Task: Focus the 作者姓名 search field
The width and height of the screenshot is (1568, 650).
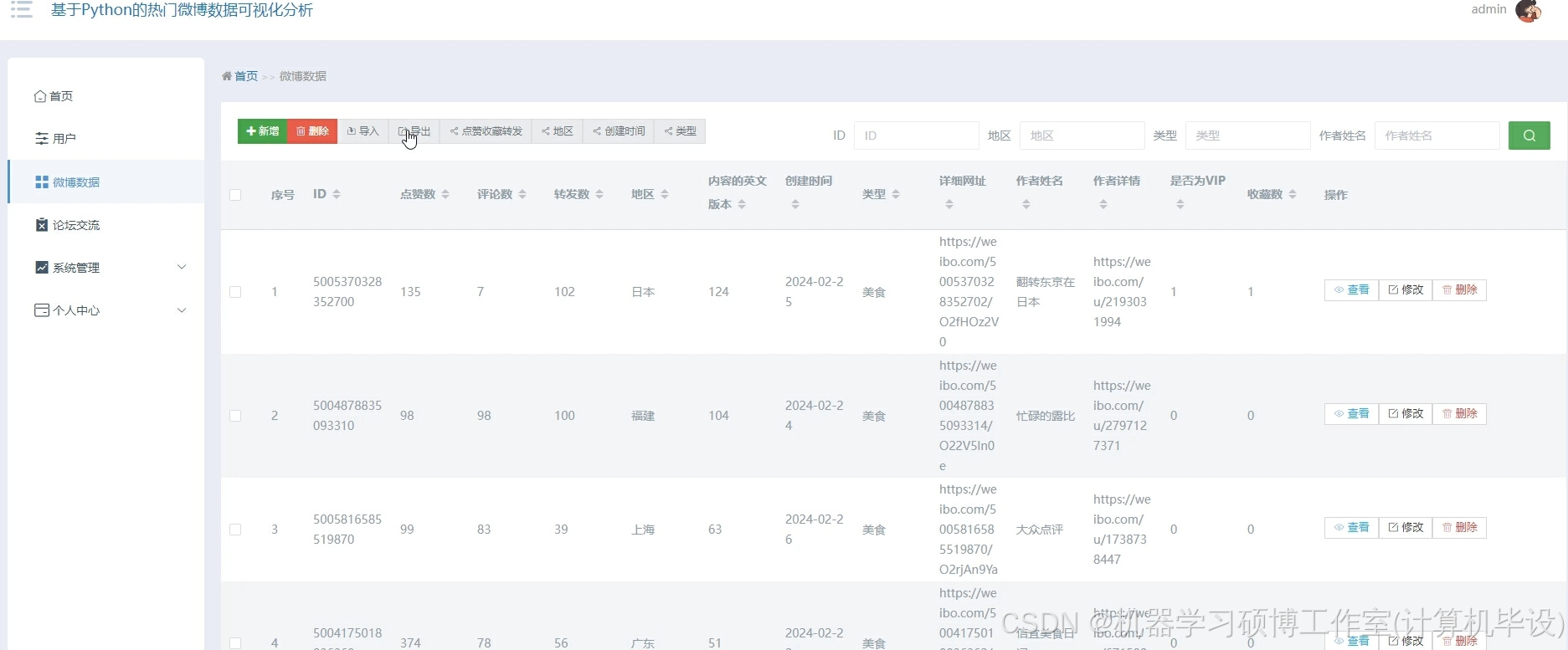Action: pos(1437,136)
